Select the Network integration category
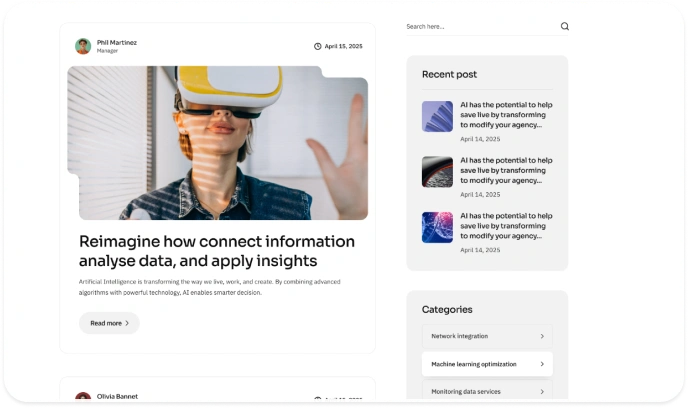The width and height of the screenshot is (688, 408). pos(487,336)
